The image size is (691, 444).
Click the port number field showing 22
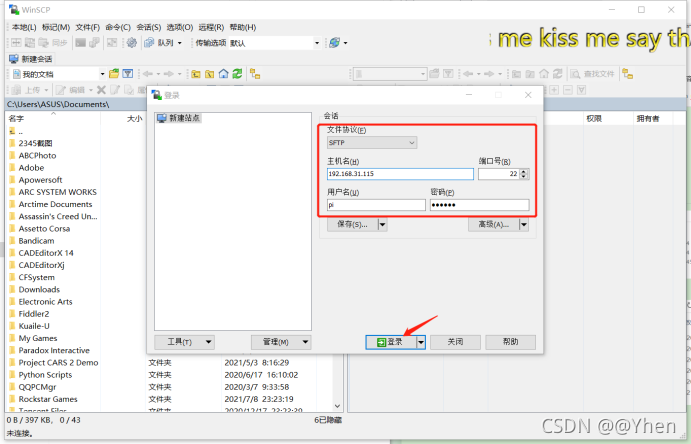(498, 174)
